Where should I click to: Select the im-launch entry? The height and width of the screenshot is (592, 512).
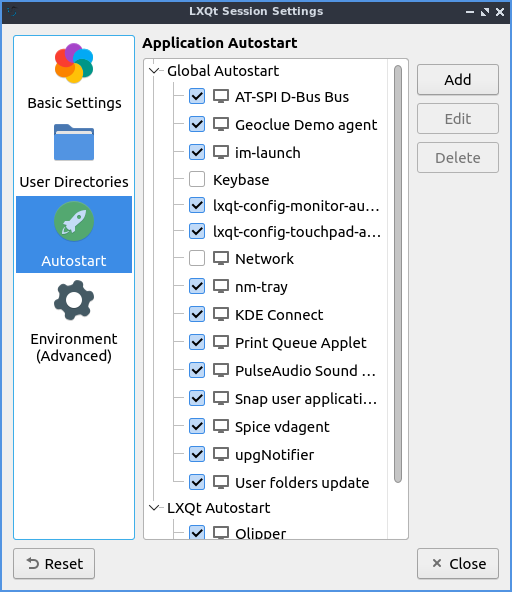(267, 153)
